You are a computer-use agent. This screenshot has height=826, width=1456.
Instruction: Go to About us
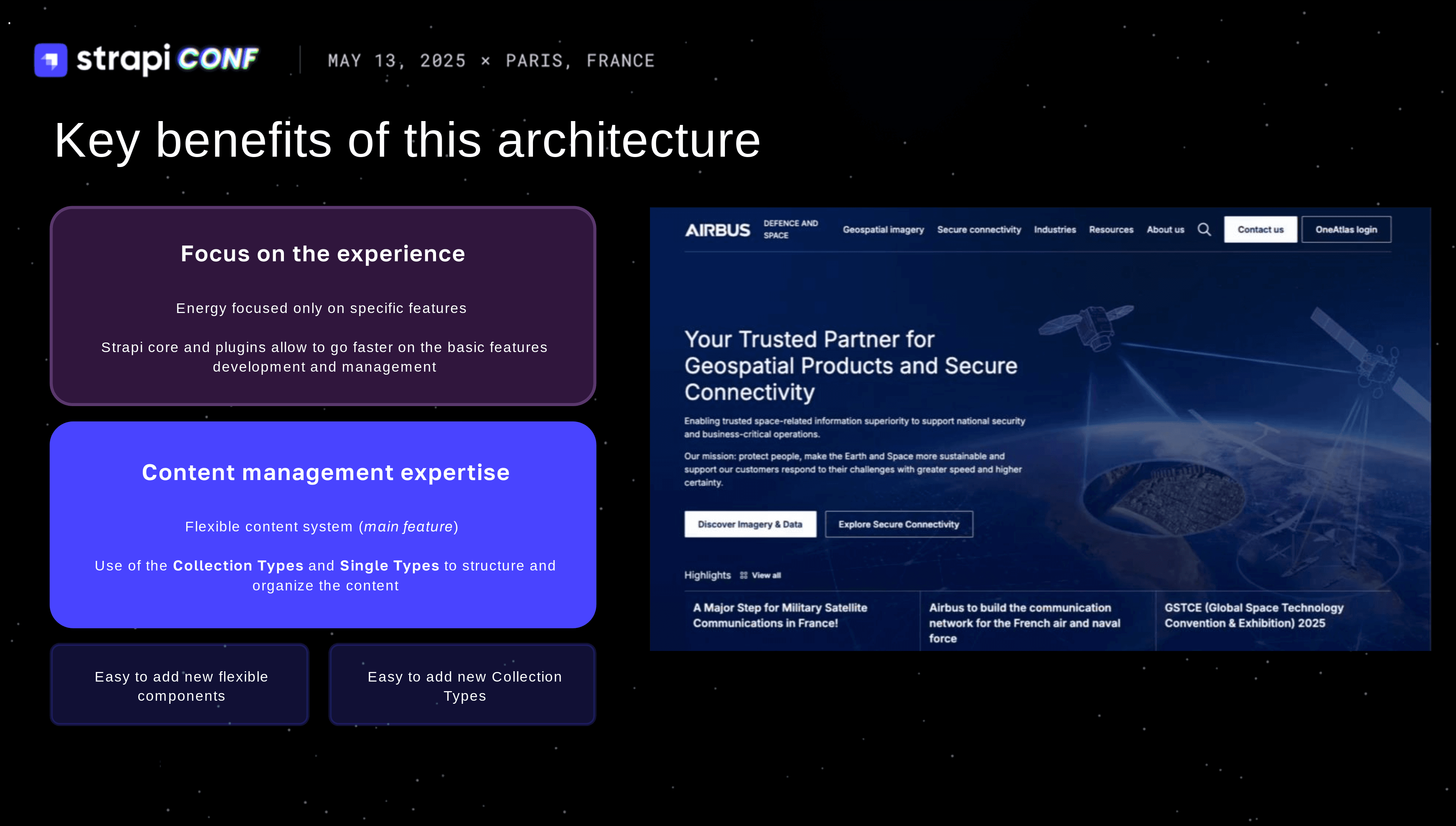pos(1166,230)
